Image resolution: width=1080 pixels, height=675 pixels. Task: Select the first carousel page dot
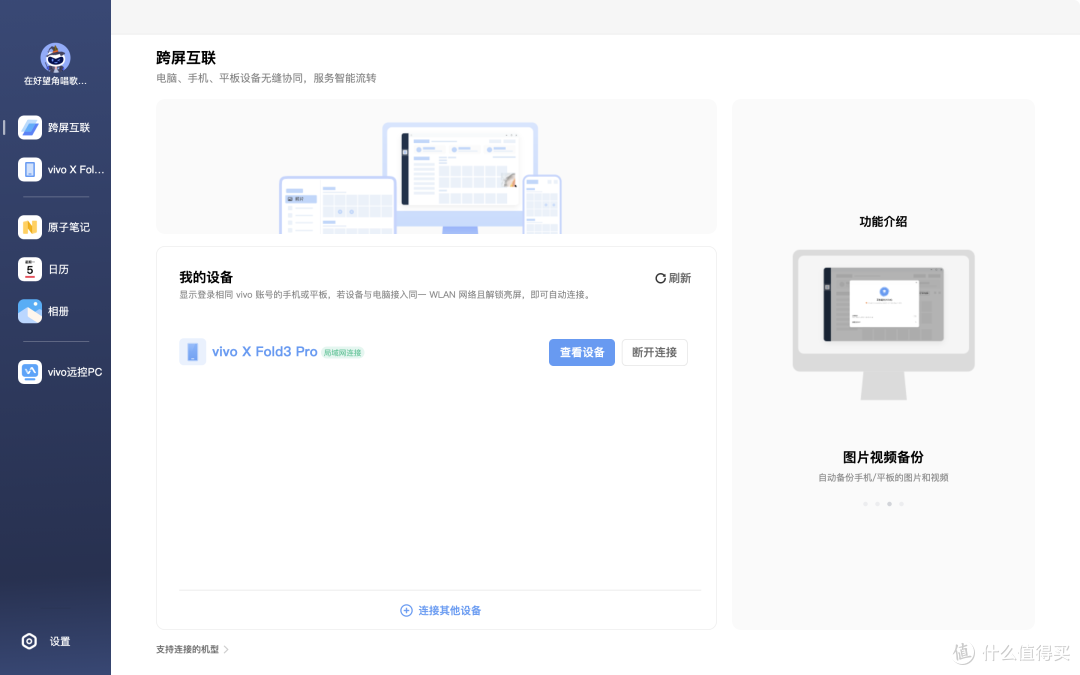tap(865, 504)
